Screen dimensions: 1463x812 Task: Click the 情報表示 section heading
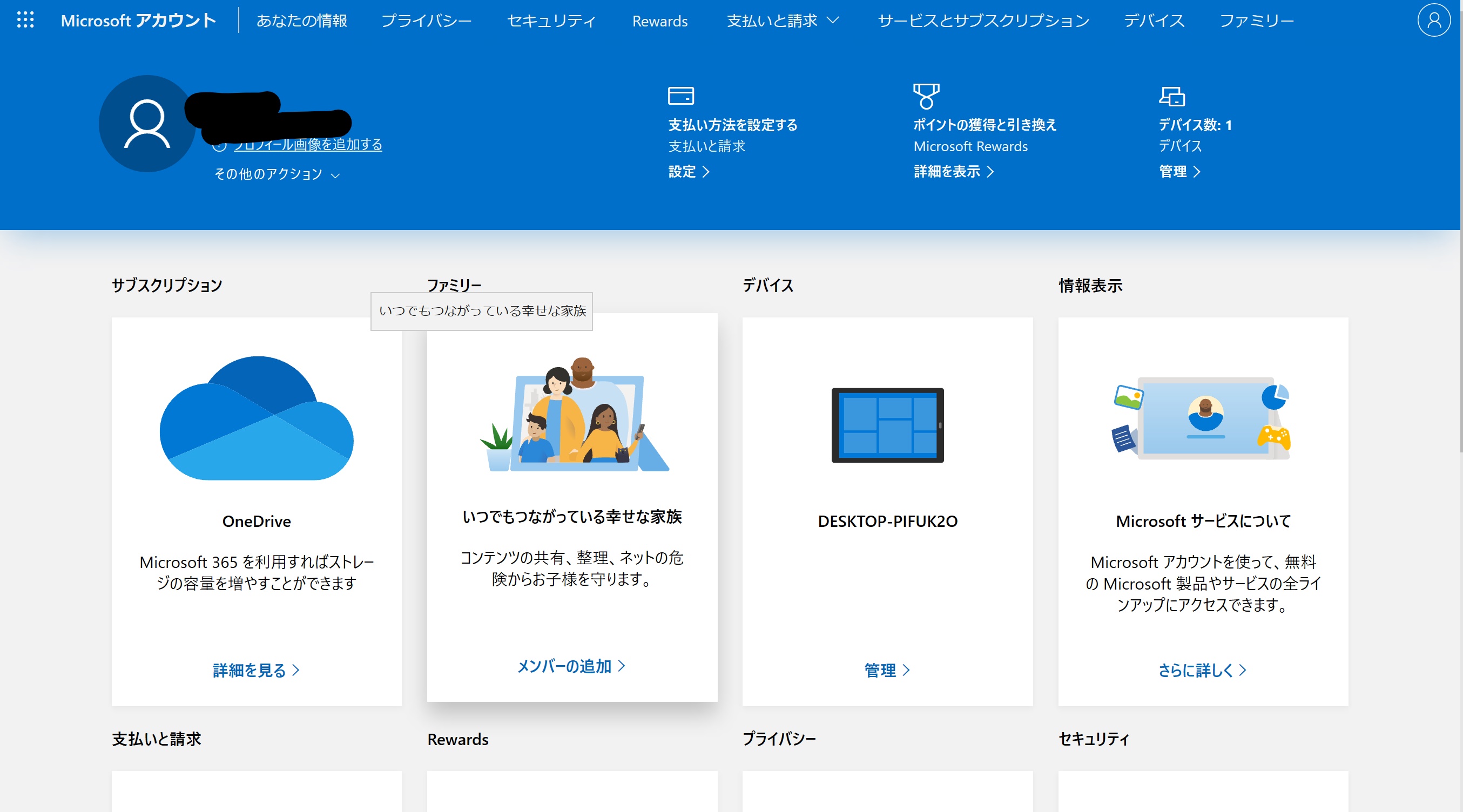(x=1090, y=285)
